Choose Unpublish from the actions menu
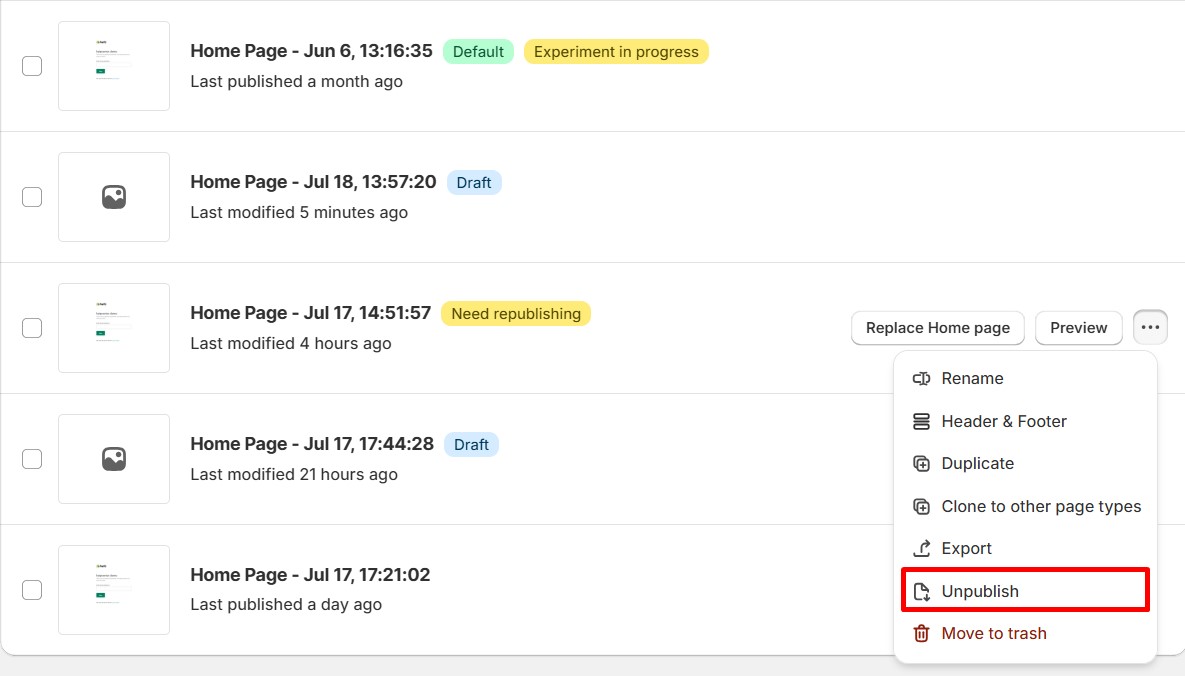Image resolution: width=1185 pixels, height=676 pixels. [x=980, y=592]
